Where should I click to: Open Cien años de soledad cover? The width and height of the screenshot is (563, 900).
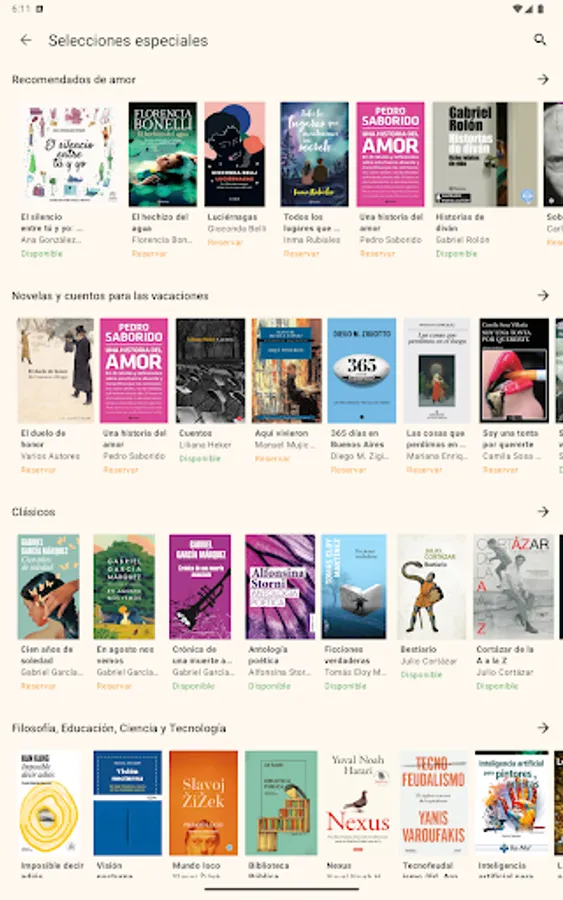coord(48,587)
